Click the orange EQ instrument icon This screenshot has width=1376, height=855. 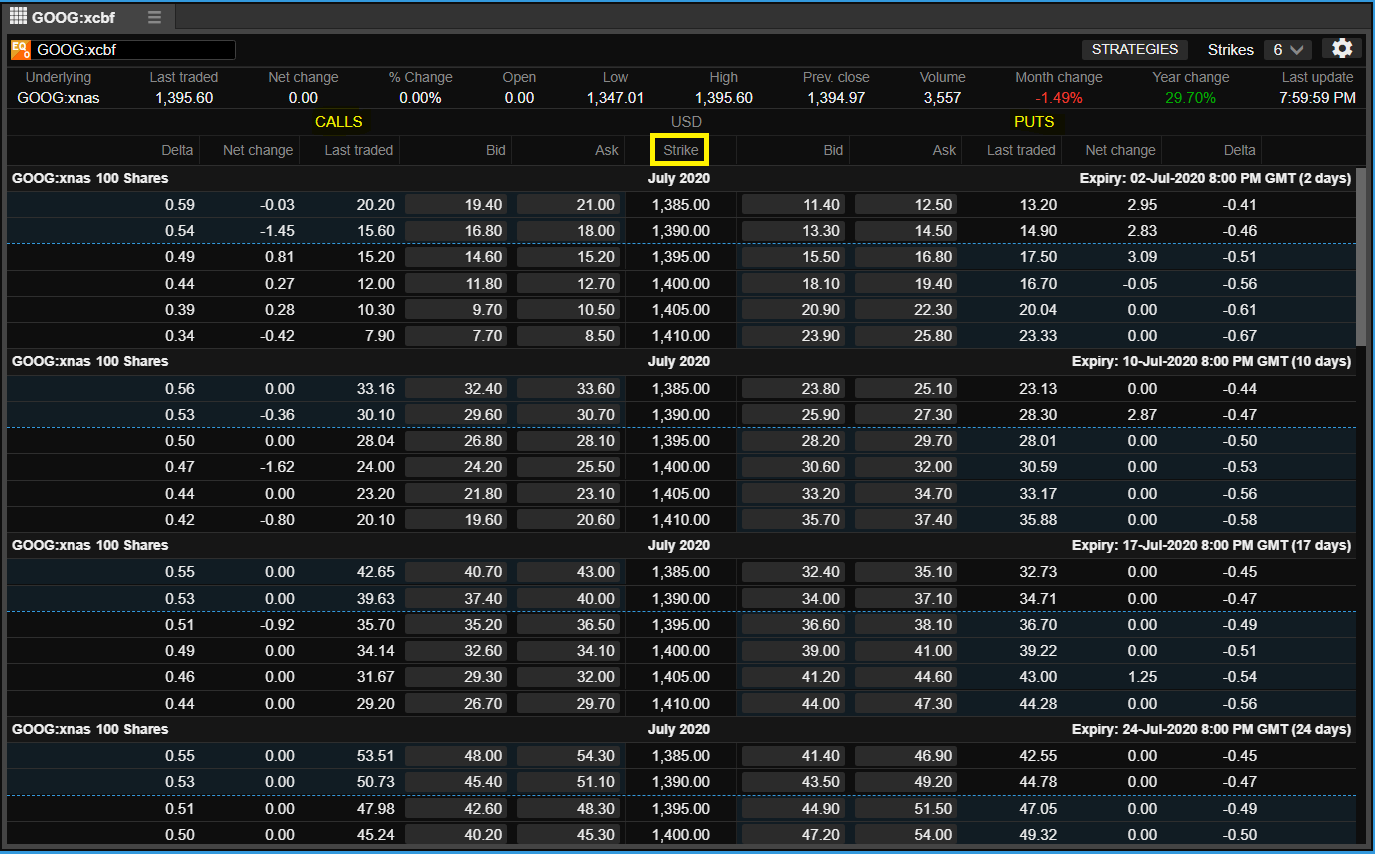(x=21, y=50)
